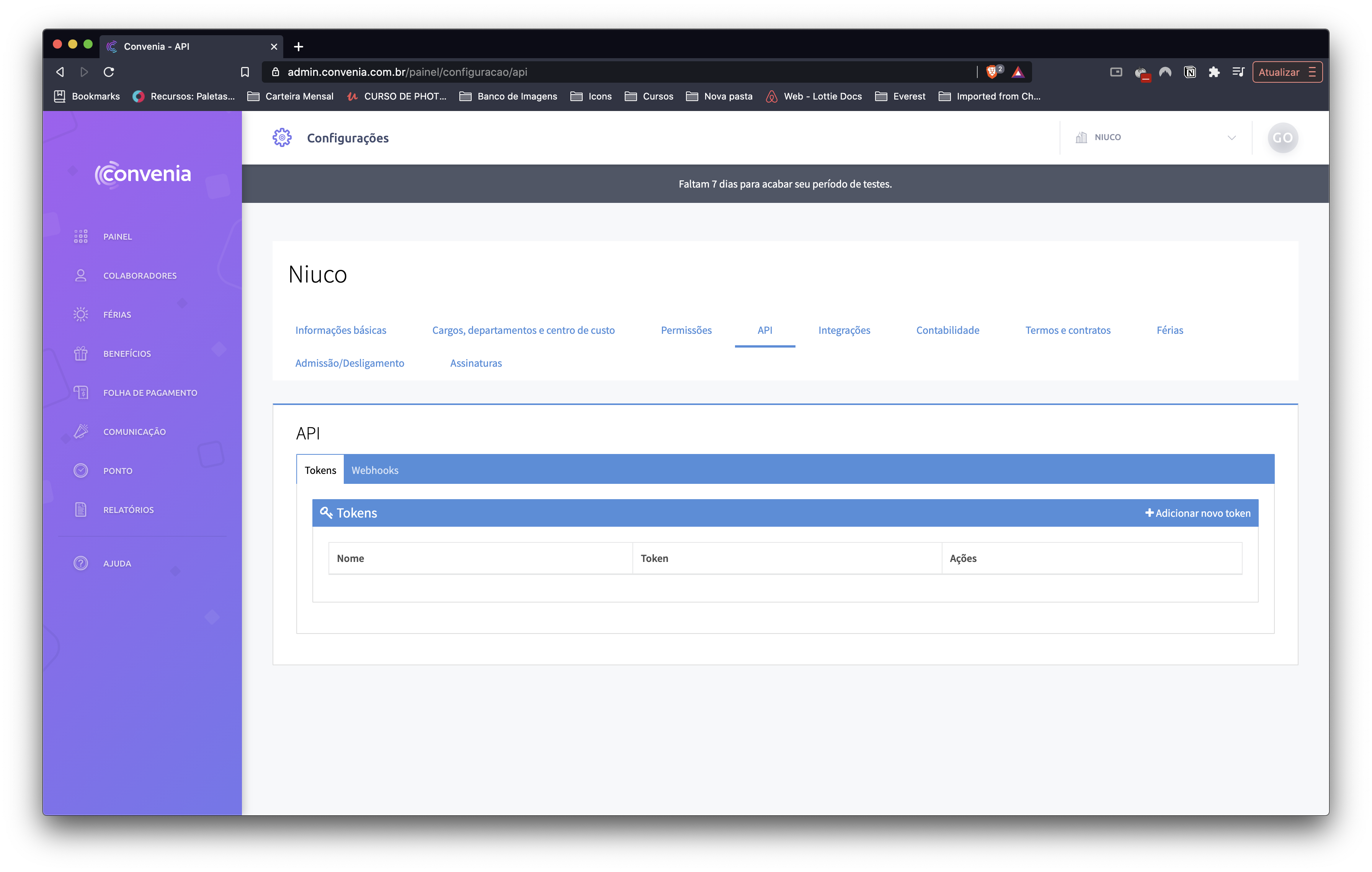Open the Permissões link
1372x872 pixels.
click(686, 330)
